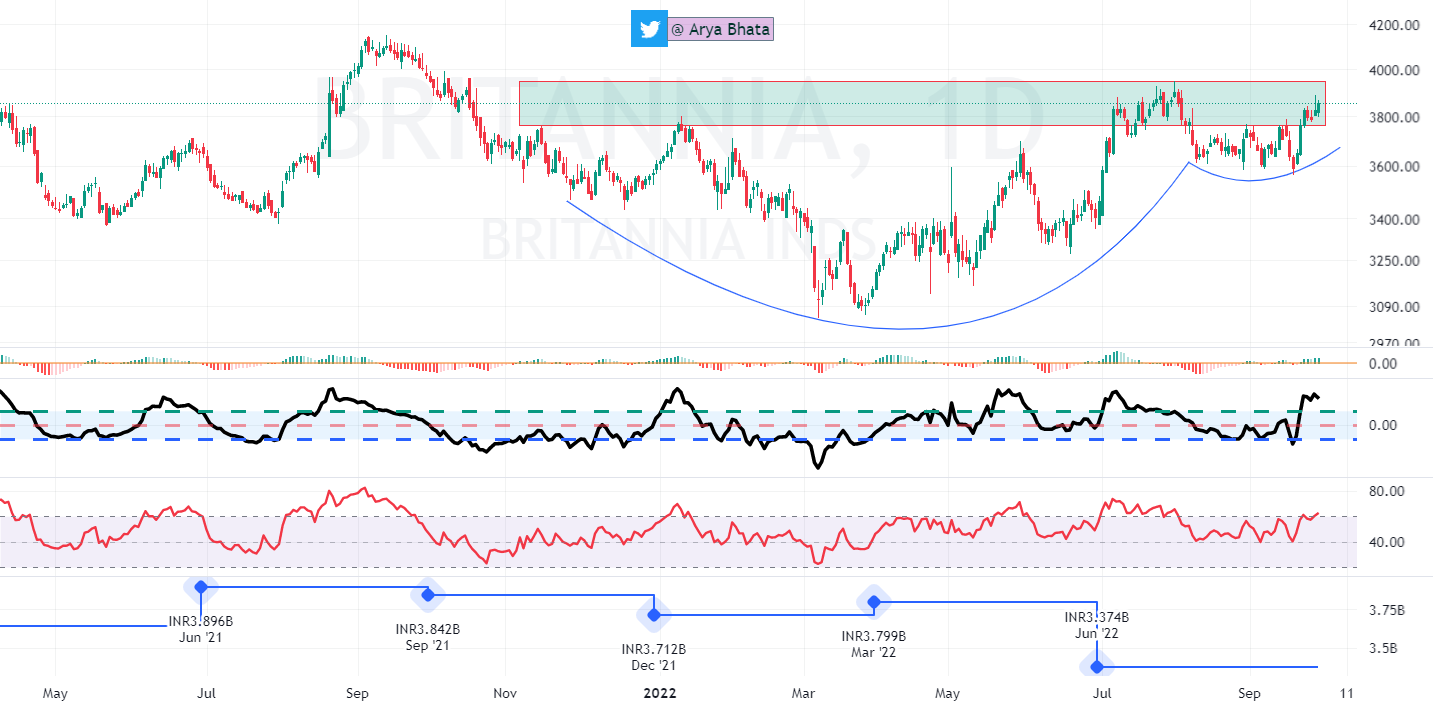Screen dimensions: 1433x709
Task: Click the 3400.00 price axis label
Action: point(1393,220)
